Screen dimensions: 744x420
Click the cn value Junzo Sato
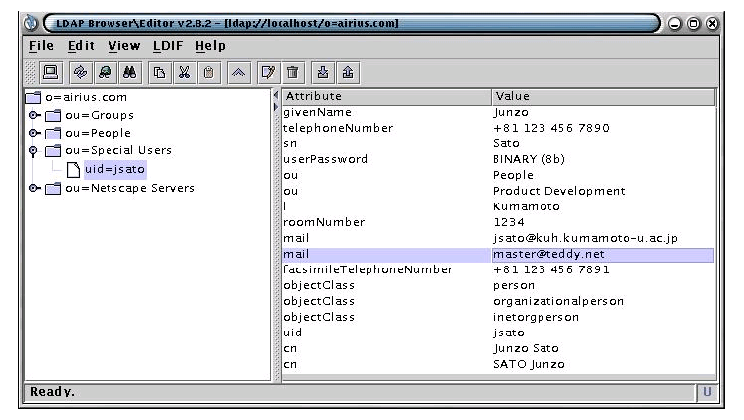click(525, 348)
